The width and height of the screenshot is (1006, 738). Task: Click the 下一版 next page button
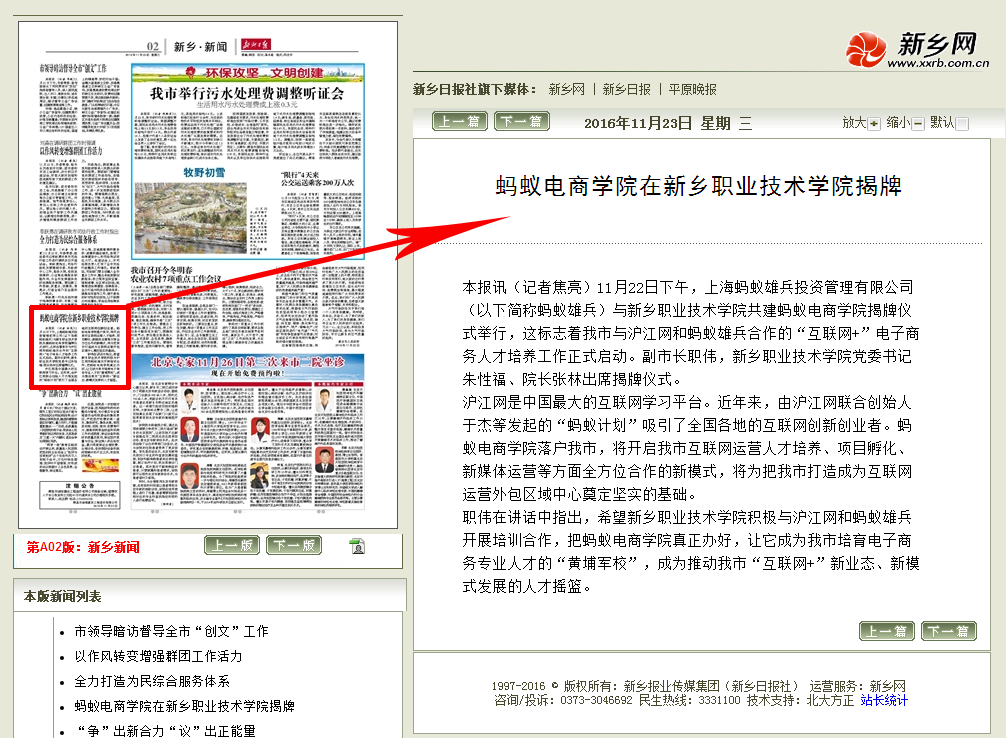(293, 545)
